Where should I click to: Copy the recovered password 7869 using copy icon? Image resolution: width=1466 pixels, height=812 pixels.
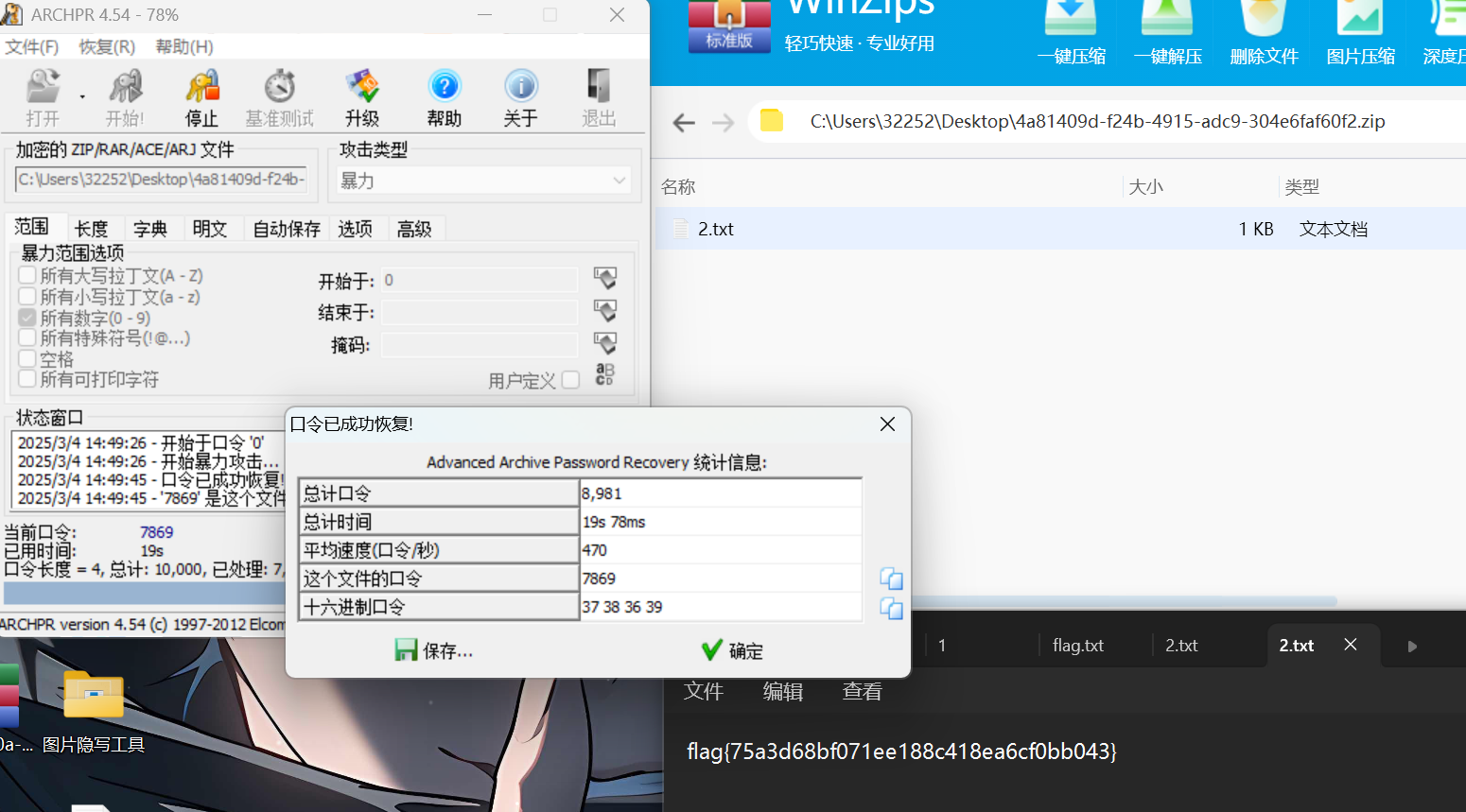coord(891,578)
